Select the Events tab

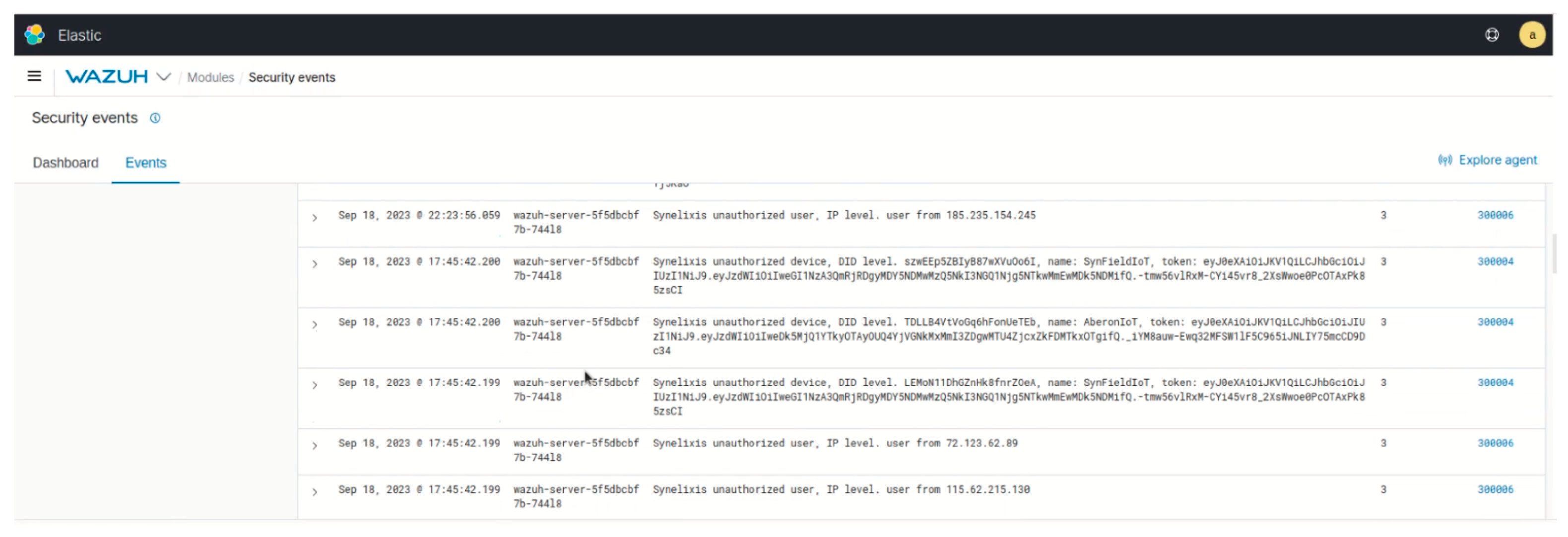coord(145,162)
